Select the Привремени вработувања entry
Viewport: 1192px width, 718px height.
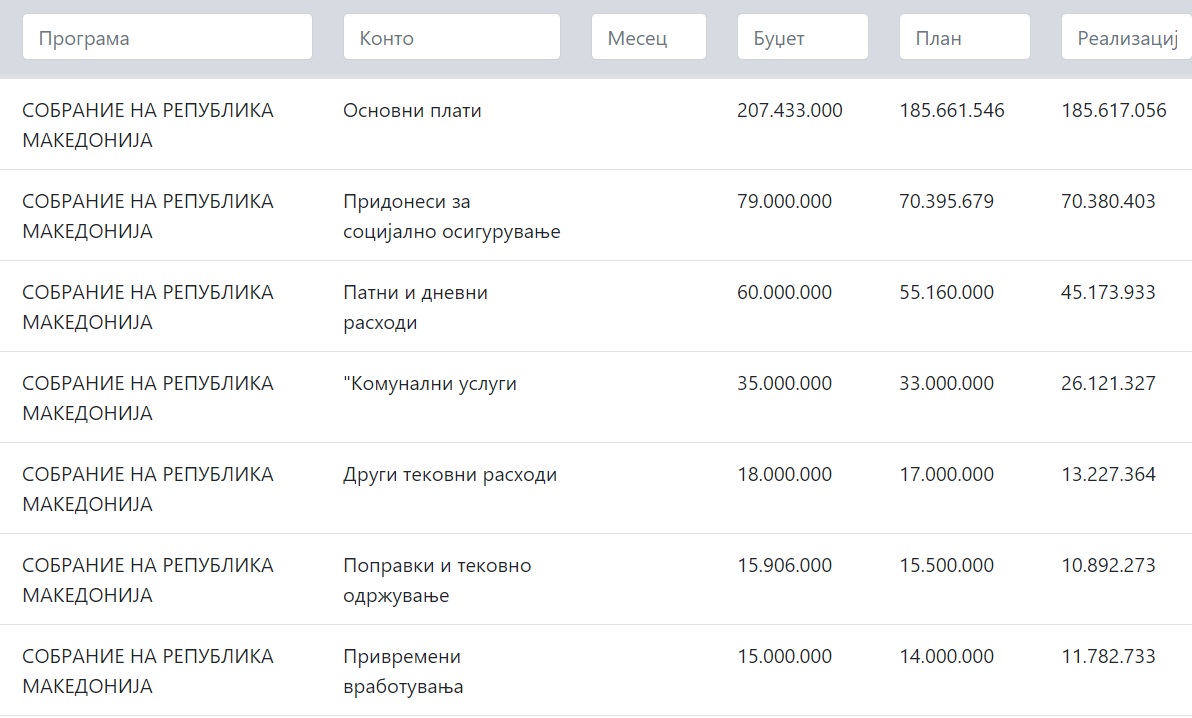point(403,671)
